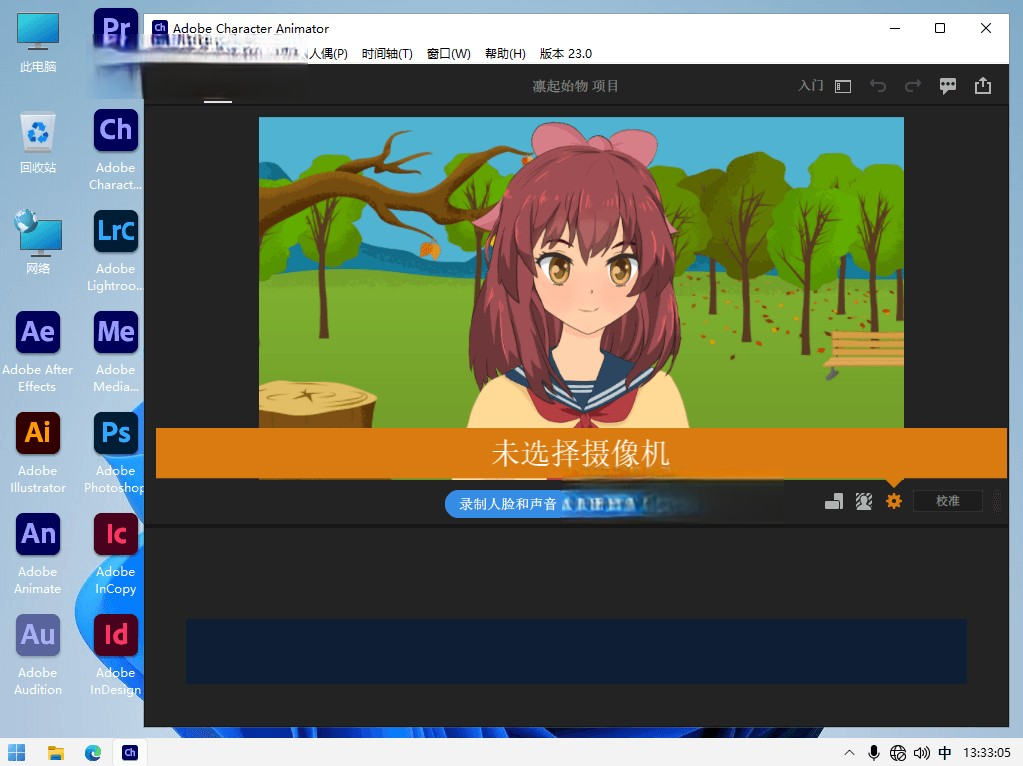
Task: Open the 帮助(H) menu
Action: coord(505,54)
